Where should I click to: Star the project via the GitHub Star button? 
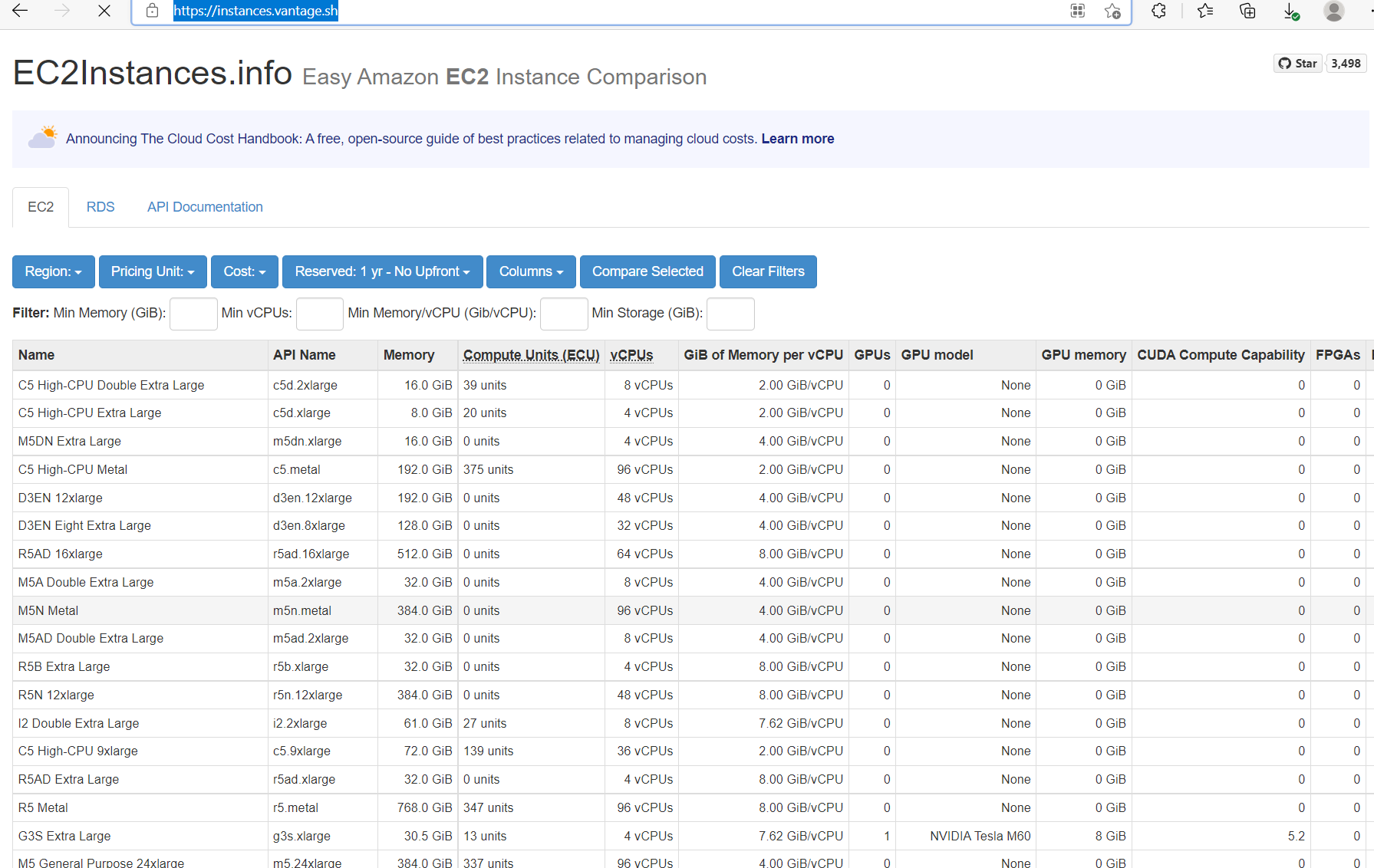[1298, 64]
